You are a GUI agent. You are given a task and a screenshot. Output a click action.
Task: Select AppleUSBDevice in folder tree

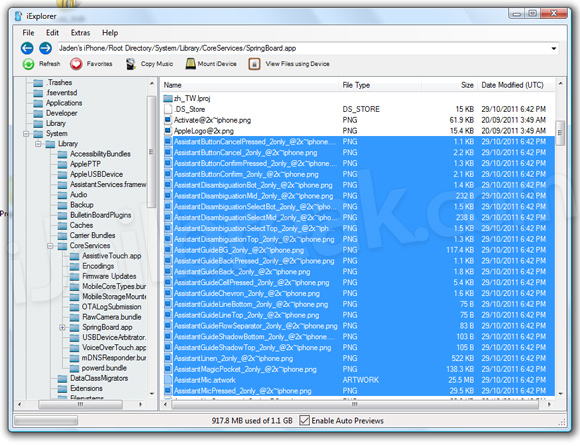(x=97, y=175)
